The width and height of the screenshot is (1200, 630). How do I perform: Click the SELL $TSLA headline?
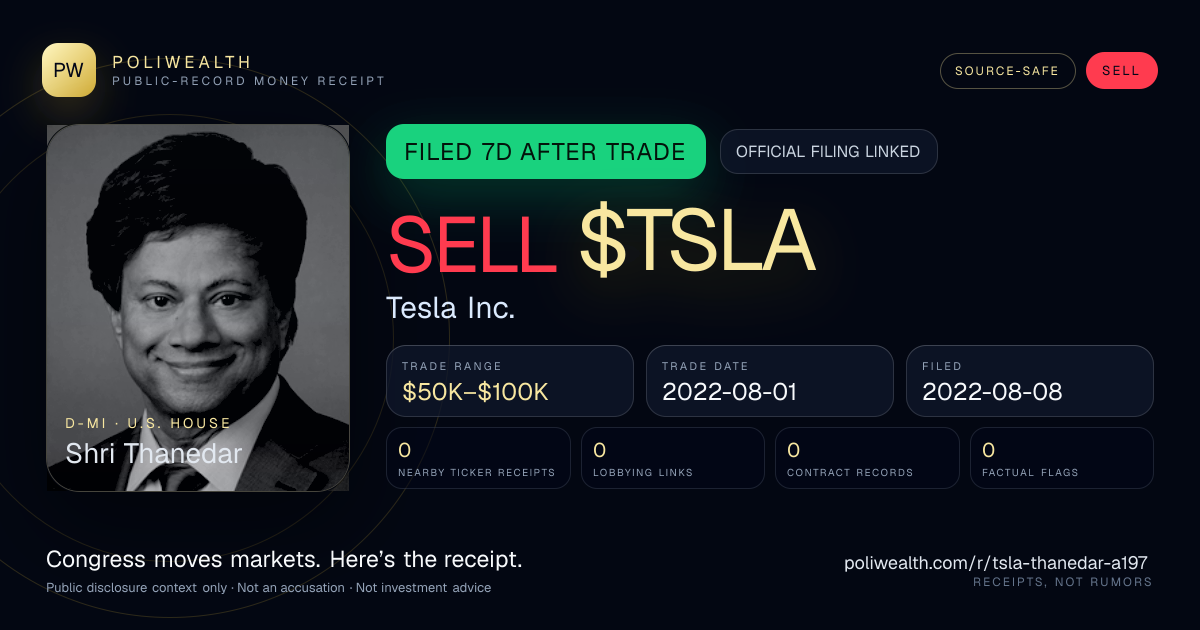click(601, 243)
